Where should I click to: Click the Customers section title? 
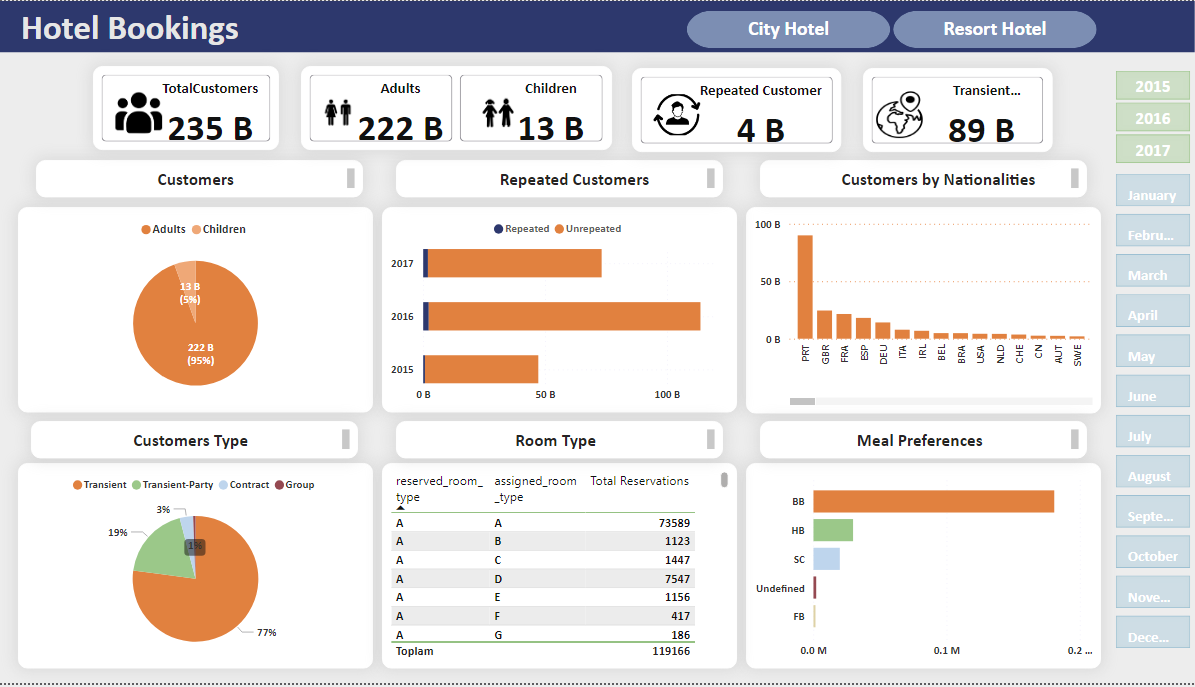coord(195,180)
